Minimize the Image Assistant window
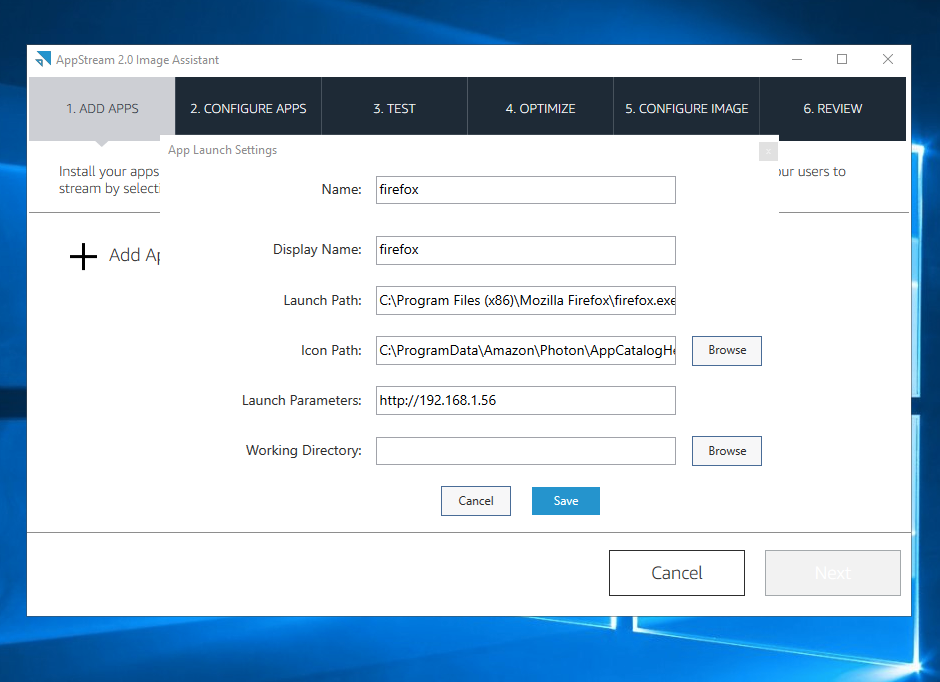This screenshot has width=940, height=682. (797, 59)
